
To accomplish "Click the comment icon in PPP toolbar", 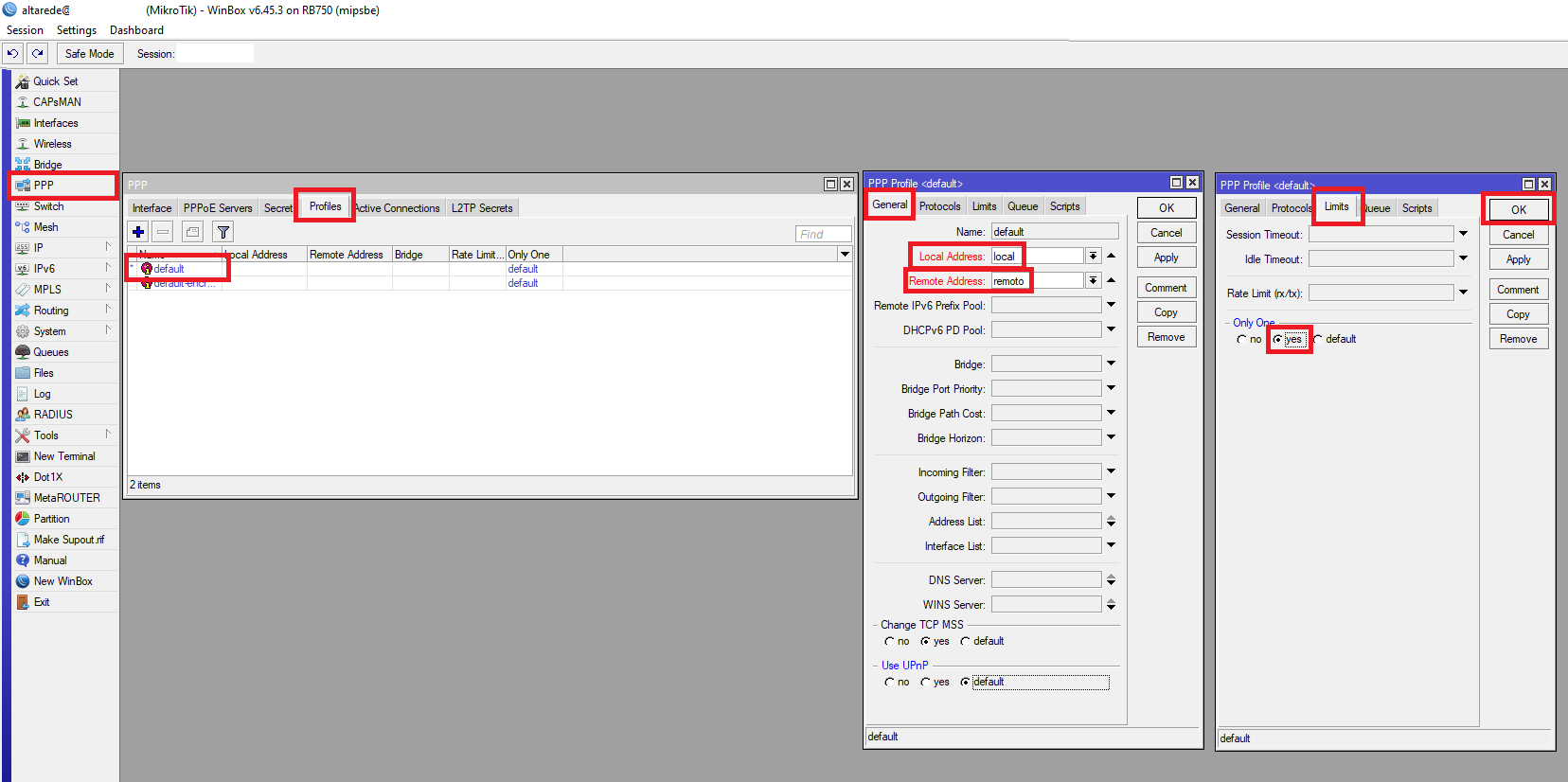I will [193, 232].
